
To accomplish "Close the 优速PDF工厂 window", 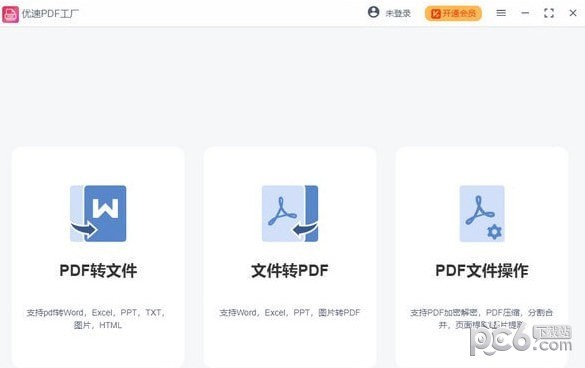I will tap(573, 13).
